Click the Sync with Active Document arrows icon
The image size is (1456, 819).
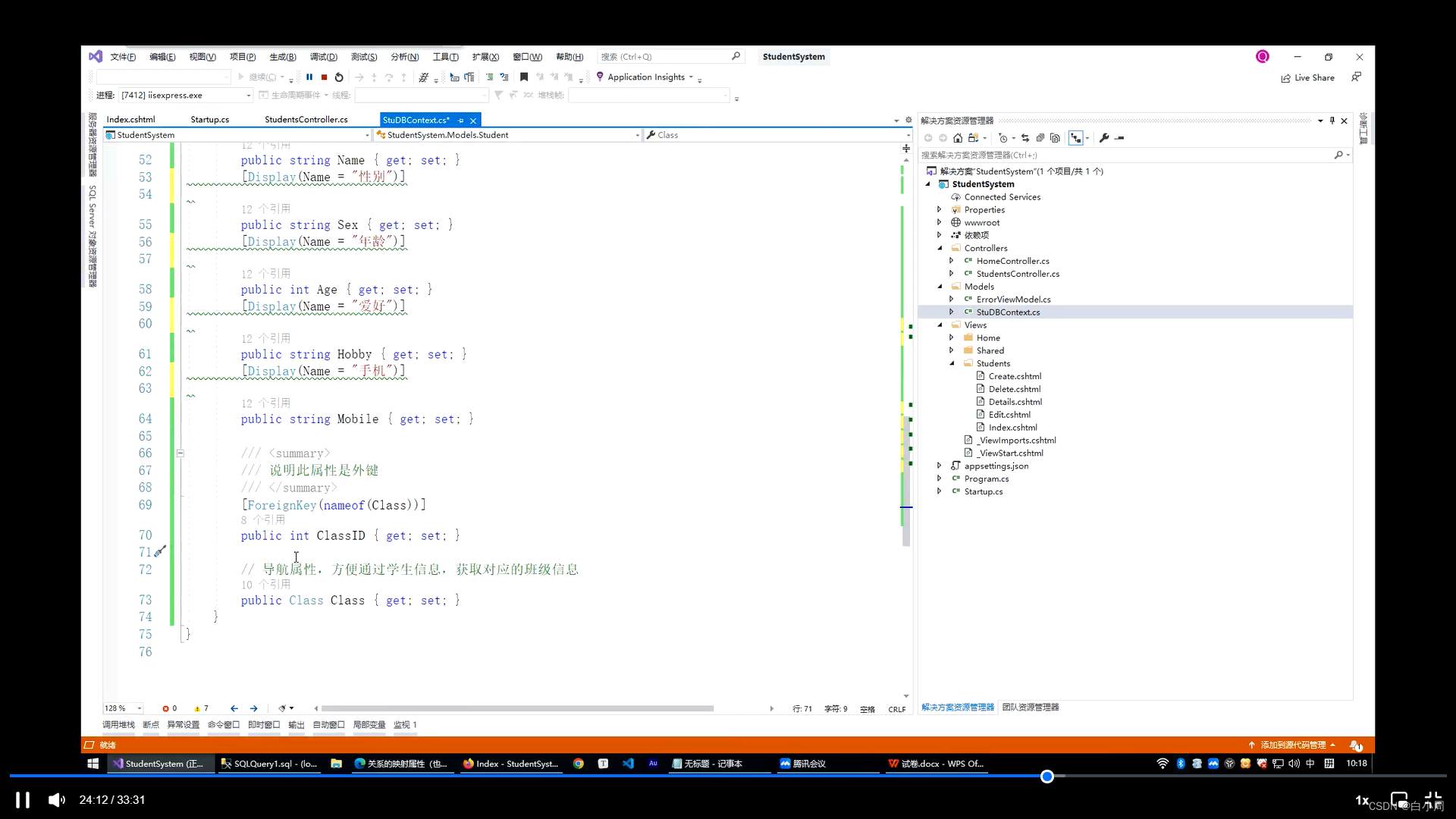1025,138
